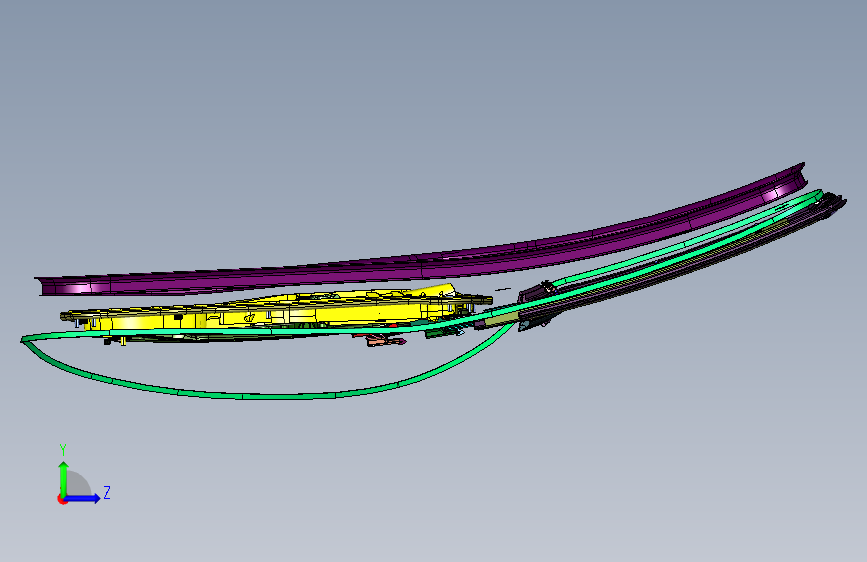Screen dimensions: 867x562
Task: Click the red origin dot of the triad
Action: (62, 499)
